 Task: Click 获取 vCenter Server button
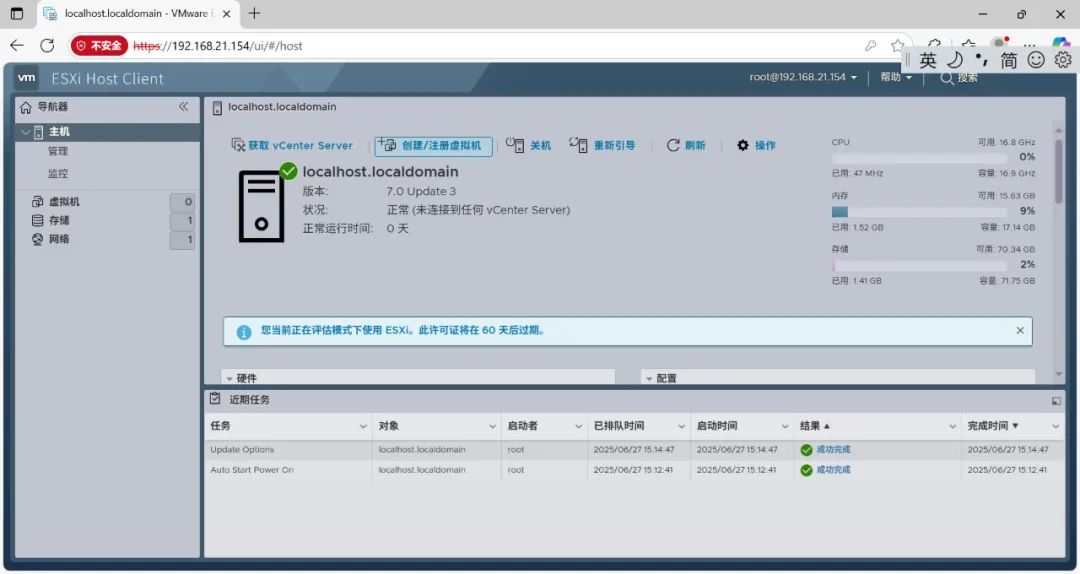pos(292,145)
